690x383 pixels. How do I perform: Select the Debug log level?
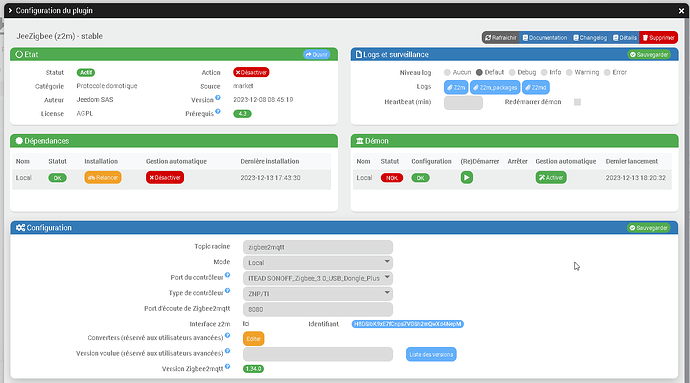pyautogui.click(x=512, y=72)
